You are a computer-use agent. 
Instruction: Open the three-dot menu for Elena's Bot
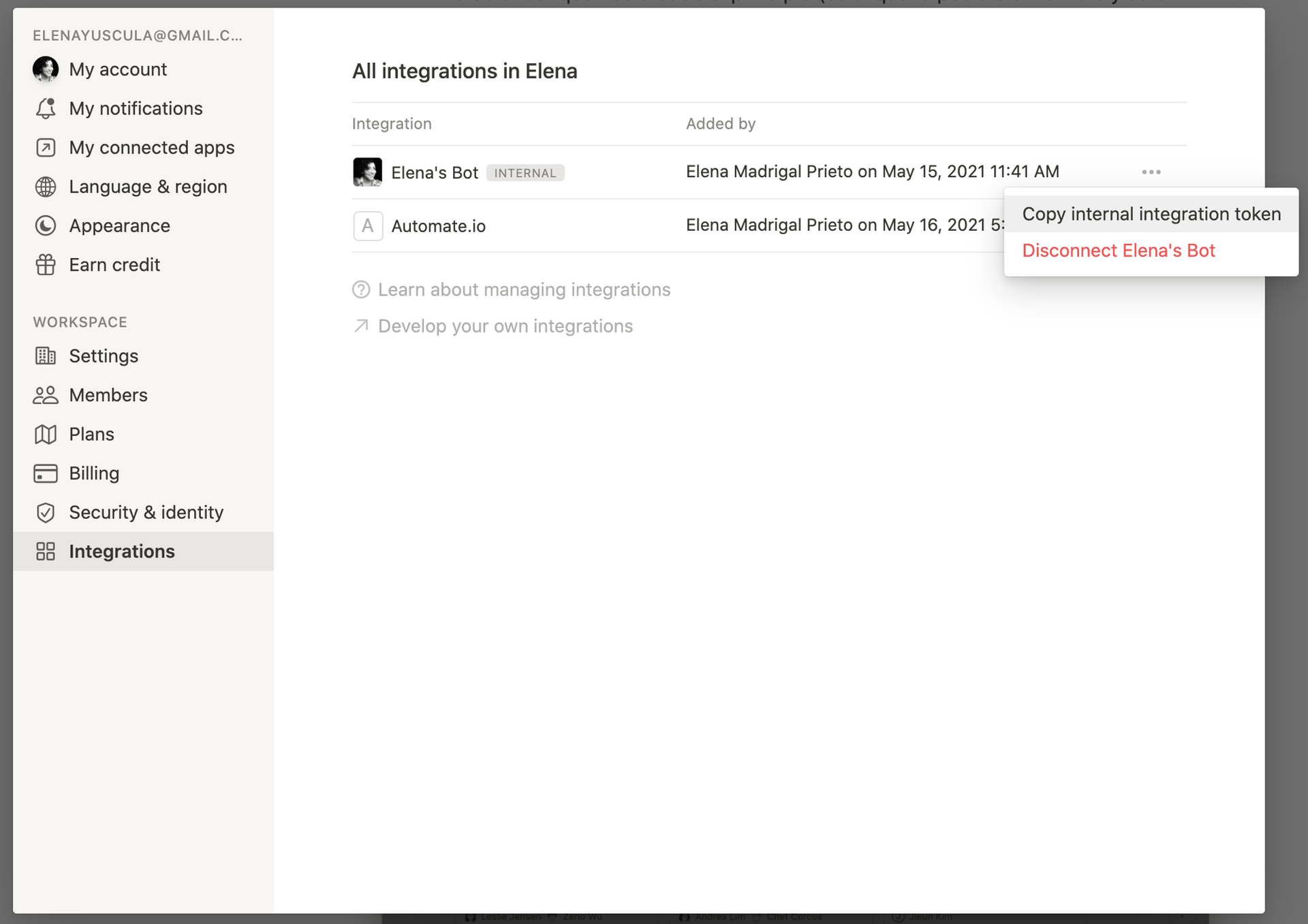coord(1151,172)
